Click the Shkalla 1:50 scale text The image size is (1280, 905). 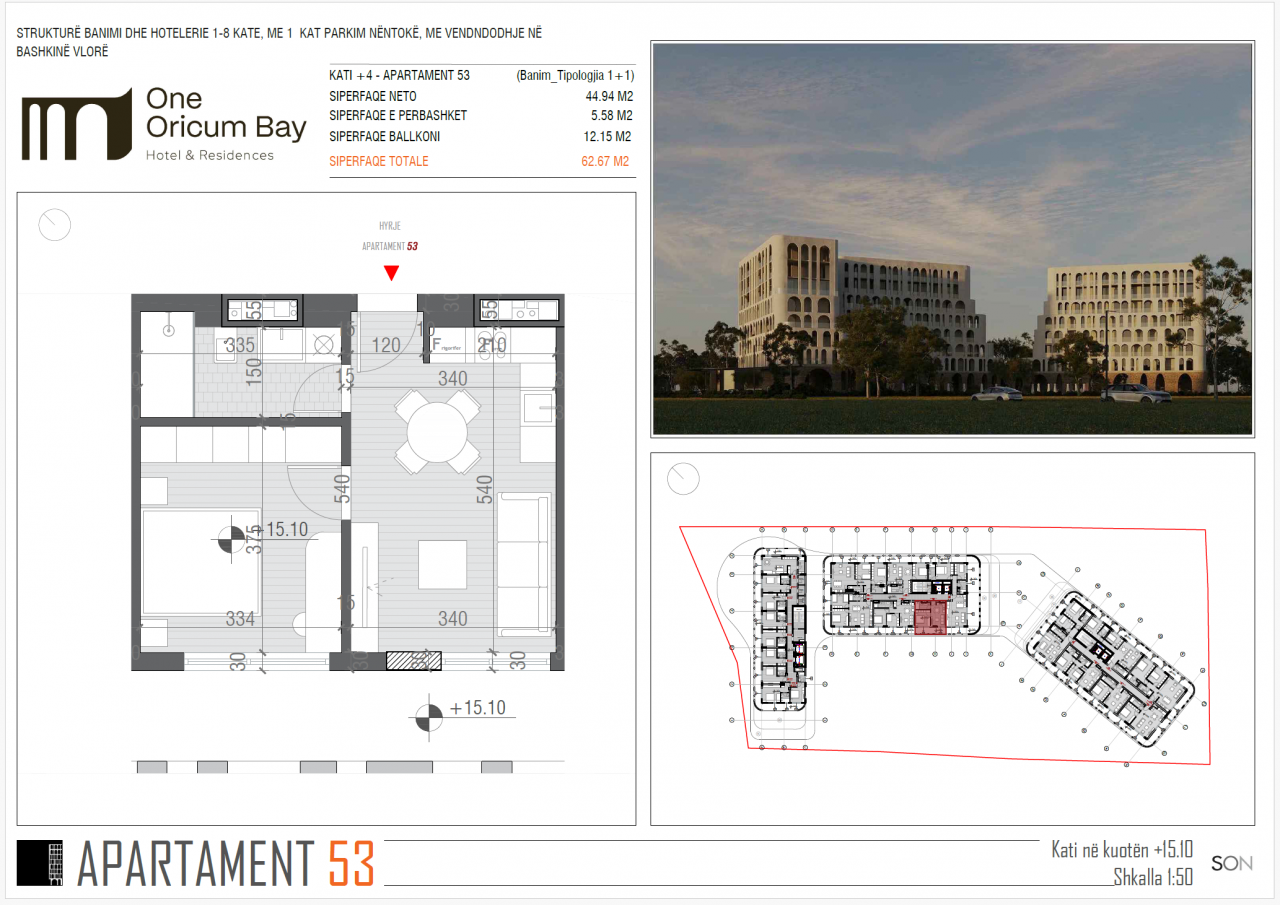tap(1152, 878)
